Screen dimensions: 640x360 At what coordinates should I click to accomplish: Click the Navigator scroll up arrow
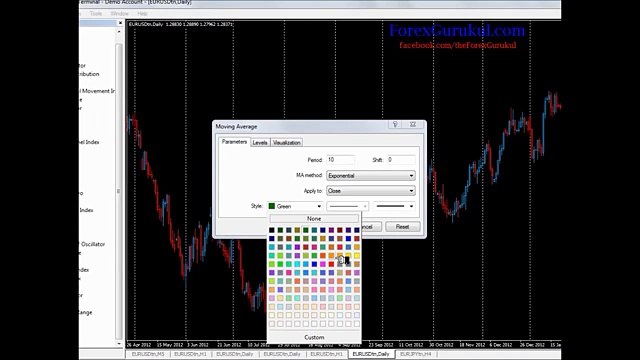point(119,32)
